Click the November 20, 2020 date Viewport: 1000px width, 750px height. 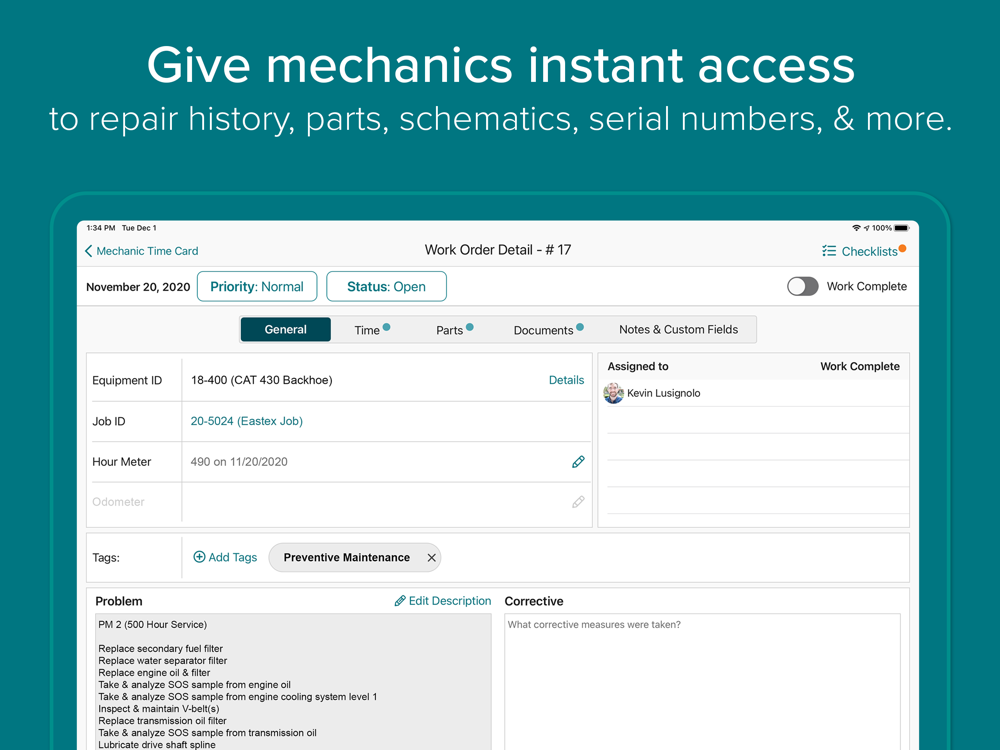point(138,287)
